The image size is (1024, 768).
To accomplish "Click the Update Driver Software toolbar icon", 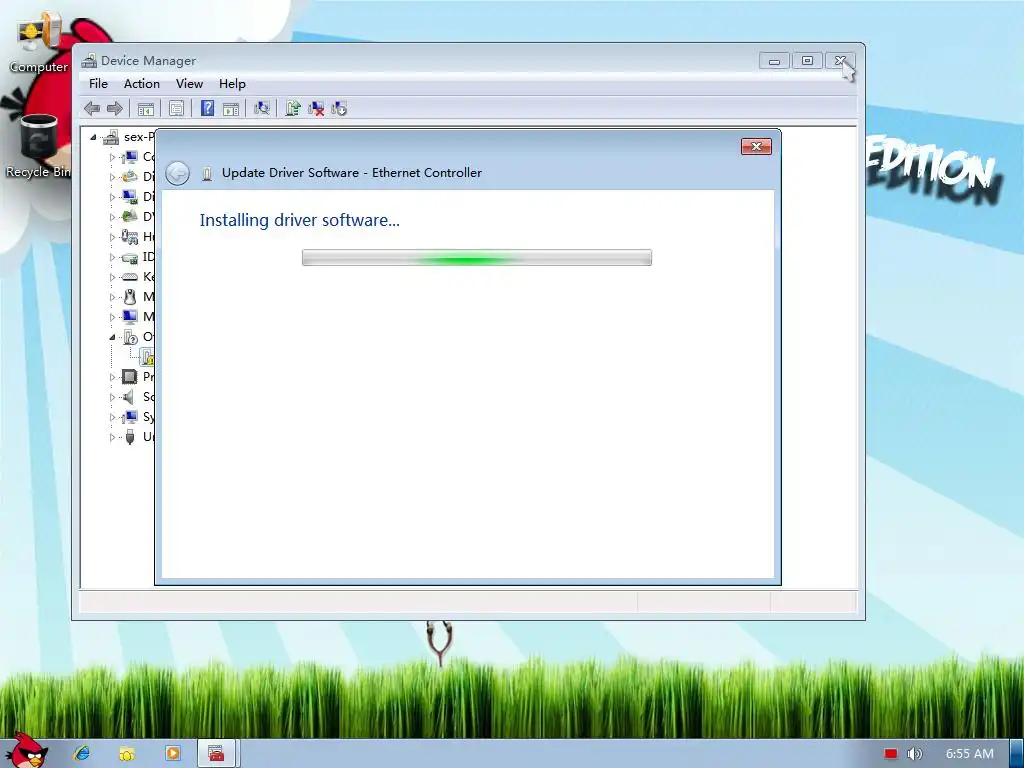I will click(293, 108).
